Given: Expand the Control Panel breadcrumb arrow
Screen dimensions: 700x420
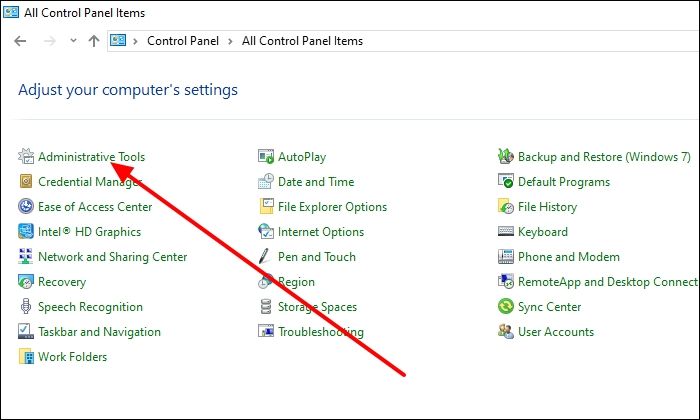Looking at the screenshot, I should pyautogui.click(x=230, y=41).
